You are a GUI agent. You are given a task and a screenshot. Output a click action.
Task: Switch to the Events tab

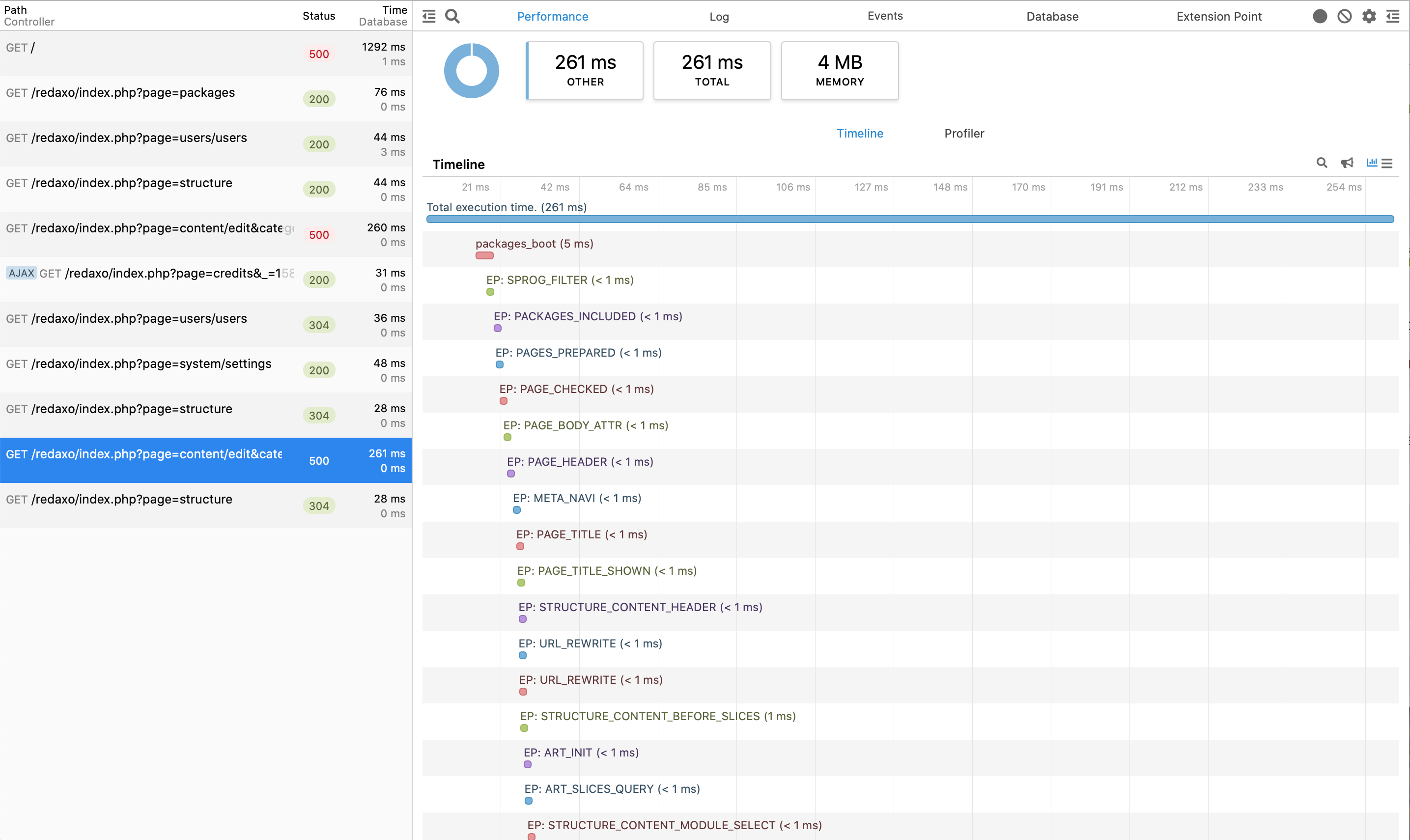point(885,16)
